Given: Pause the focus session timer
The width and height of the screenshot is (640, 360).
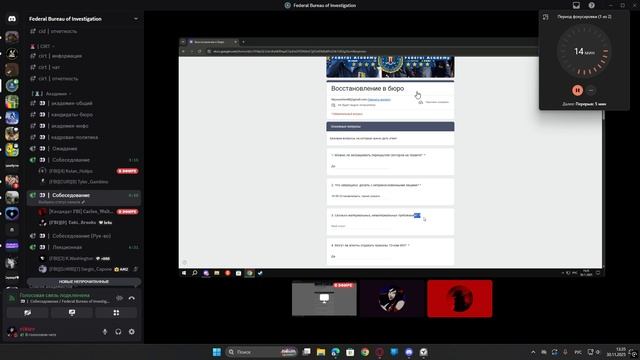Looking at the screenshot, I should 577,90.
